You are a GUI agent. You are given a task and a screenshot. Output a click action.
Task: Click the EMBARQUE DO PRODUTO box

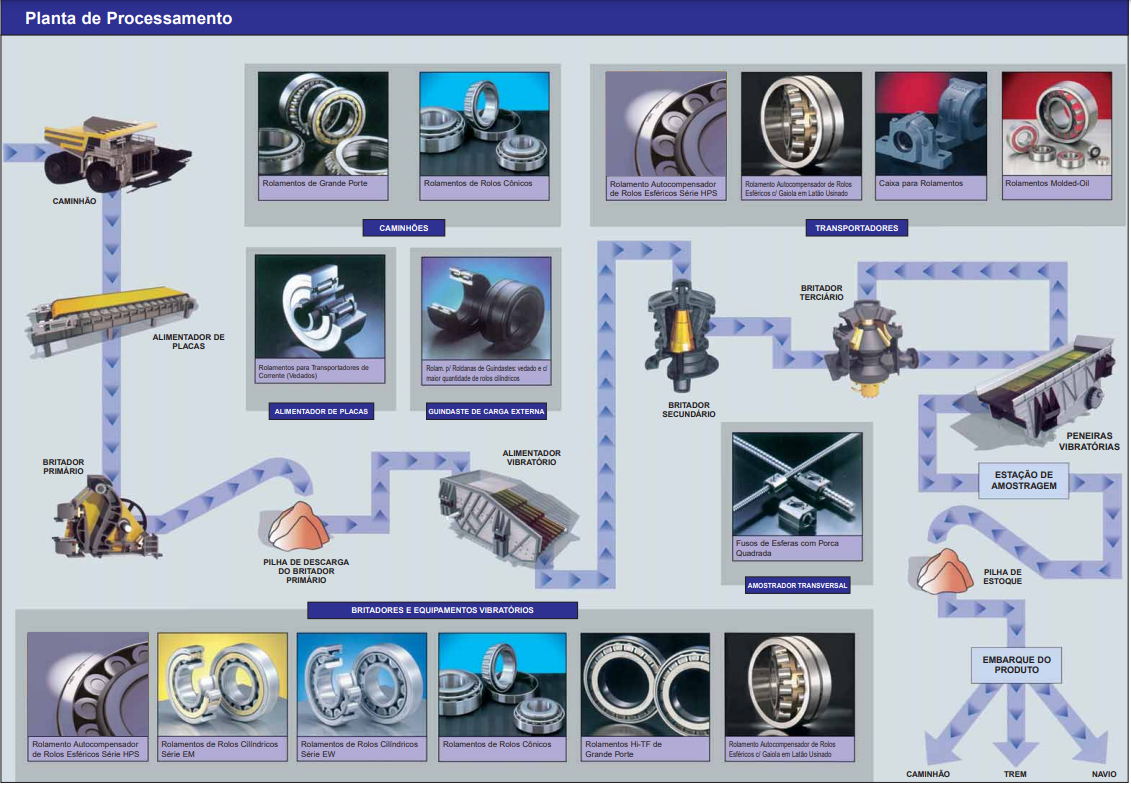coord(1016,665)
